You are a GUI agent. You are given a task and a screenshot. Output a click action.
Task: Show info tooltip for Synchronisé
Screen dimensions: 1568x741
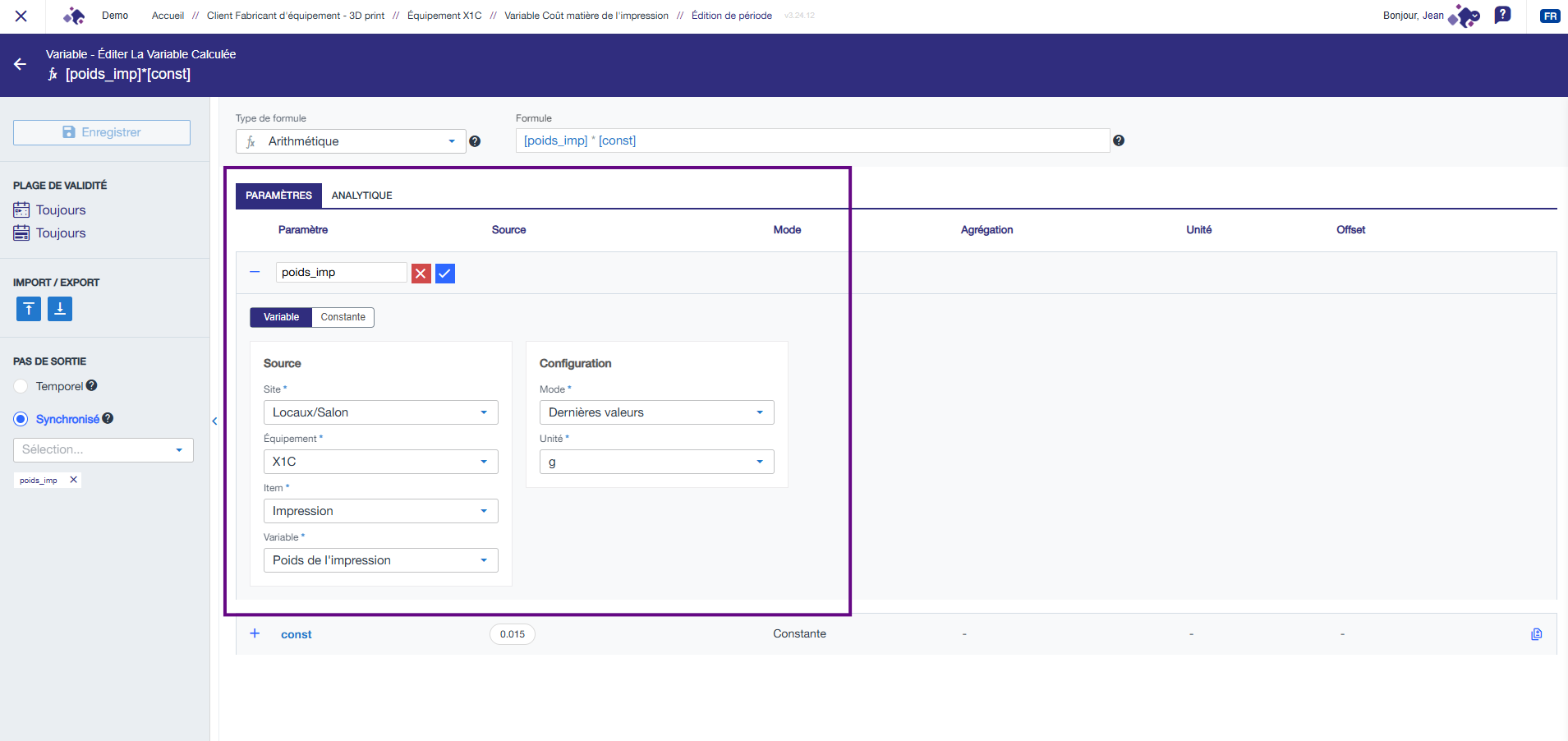(108, 418)
